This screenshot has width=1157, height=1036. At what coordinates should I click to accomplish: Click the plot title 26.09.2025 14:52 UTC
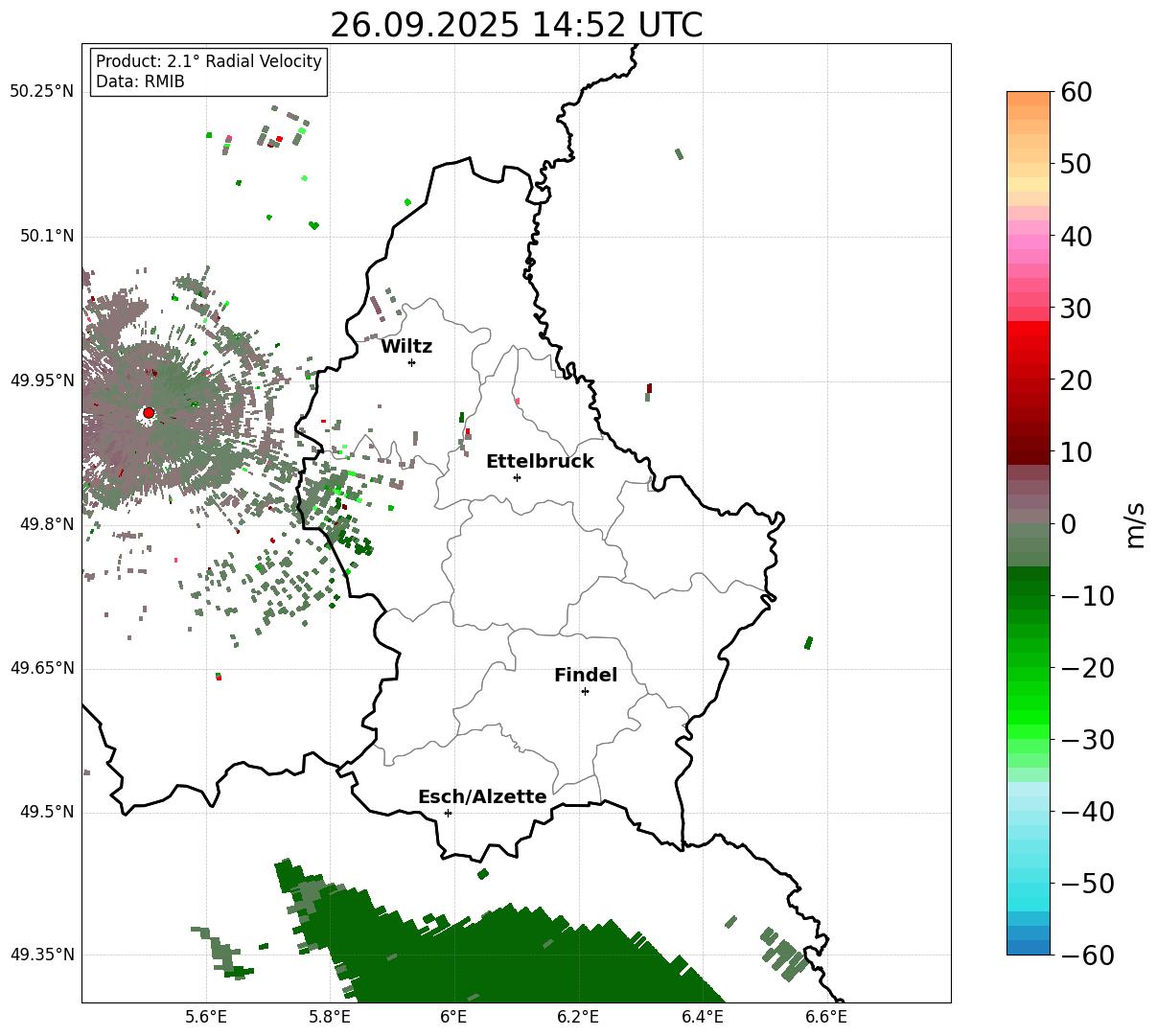click(x=516, y=25)
